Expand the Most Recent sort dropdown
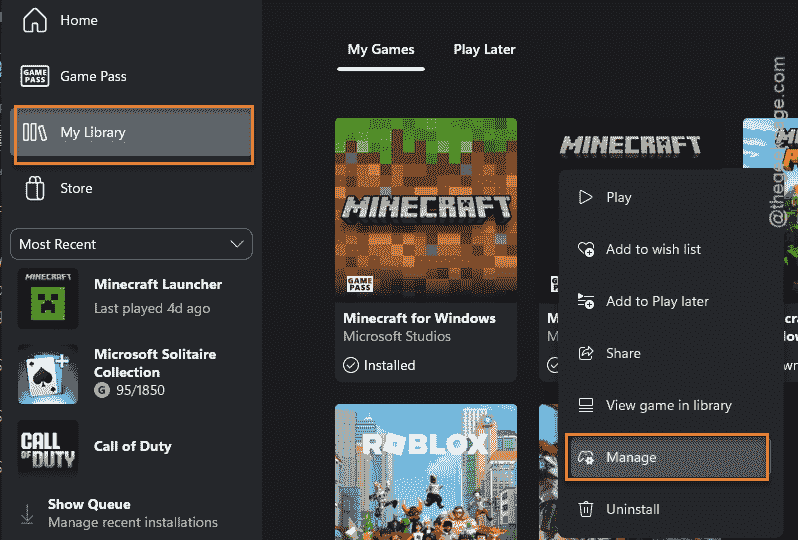Image resolution: width=798 pixels, height=540 pixels. click(x=131, y=244)
